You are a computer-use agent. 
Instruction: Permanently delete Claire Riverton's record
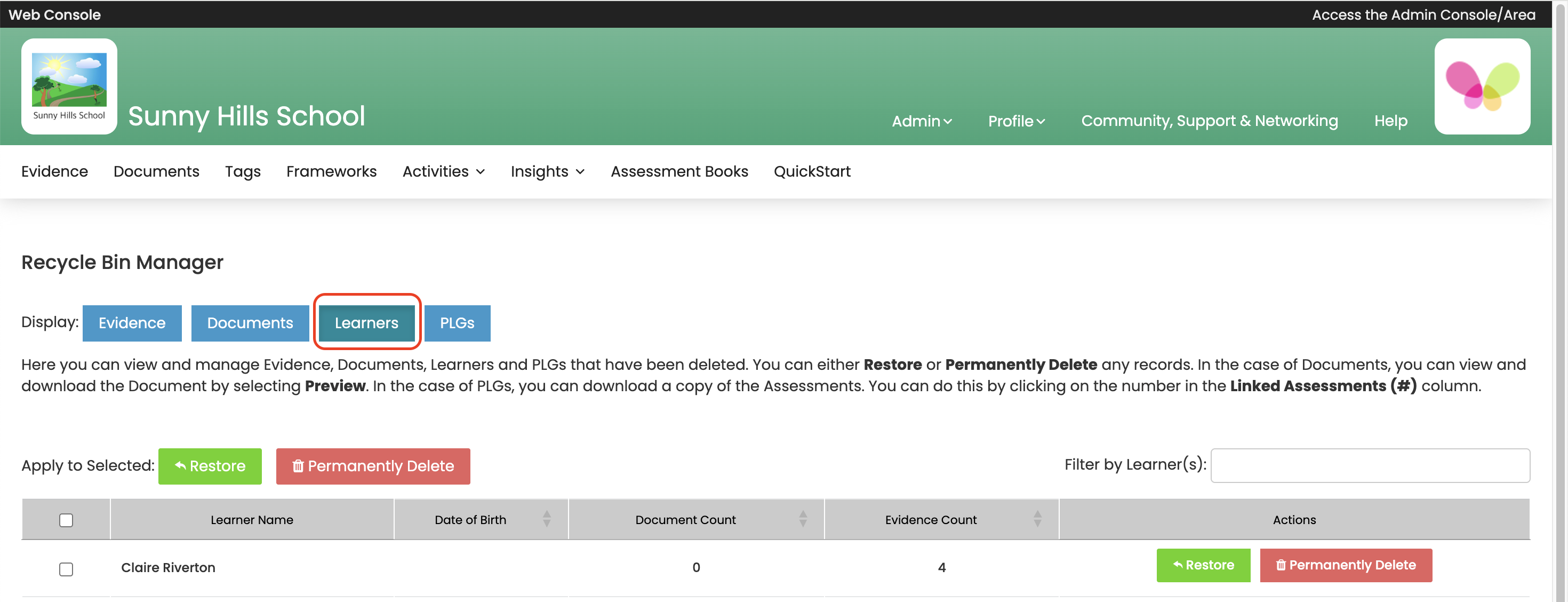pos(1345,565)
